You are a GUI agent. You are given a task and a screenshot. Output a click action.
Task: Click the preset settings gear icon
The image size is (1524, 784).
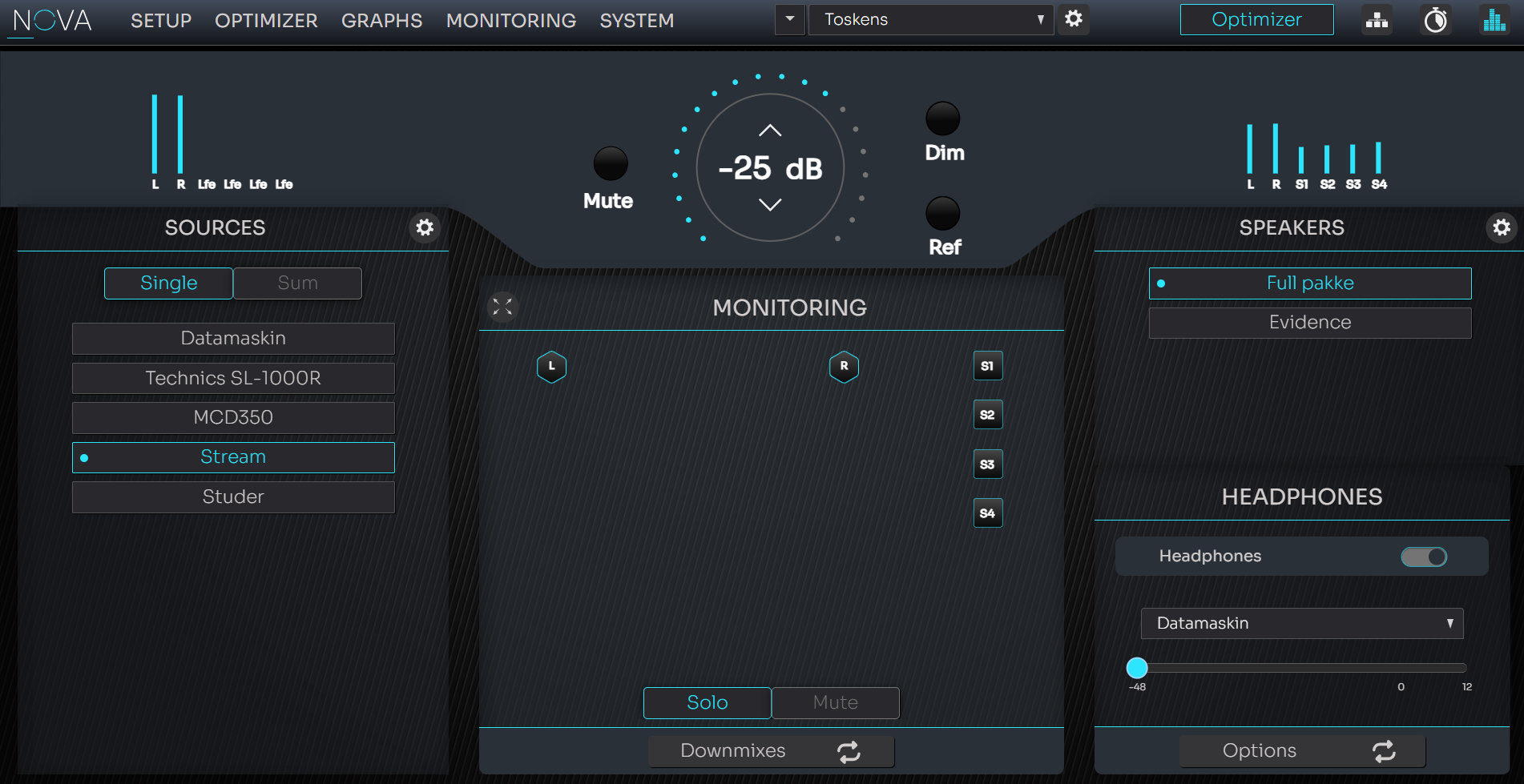1074,19
